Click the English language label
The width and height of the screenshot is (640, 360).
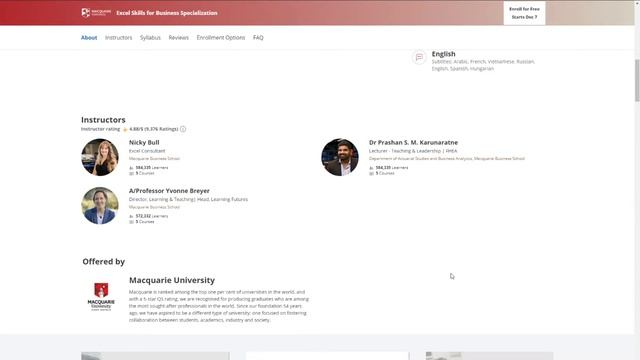pyautogui.click(x=444, y=54)
